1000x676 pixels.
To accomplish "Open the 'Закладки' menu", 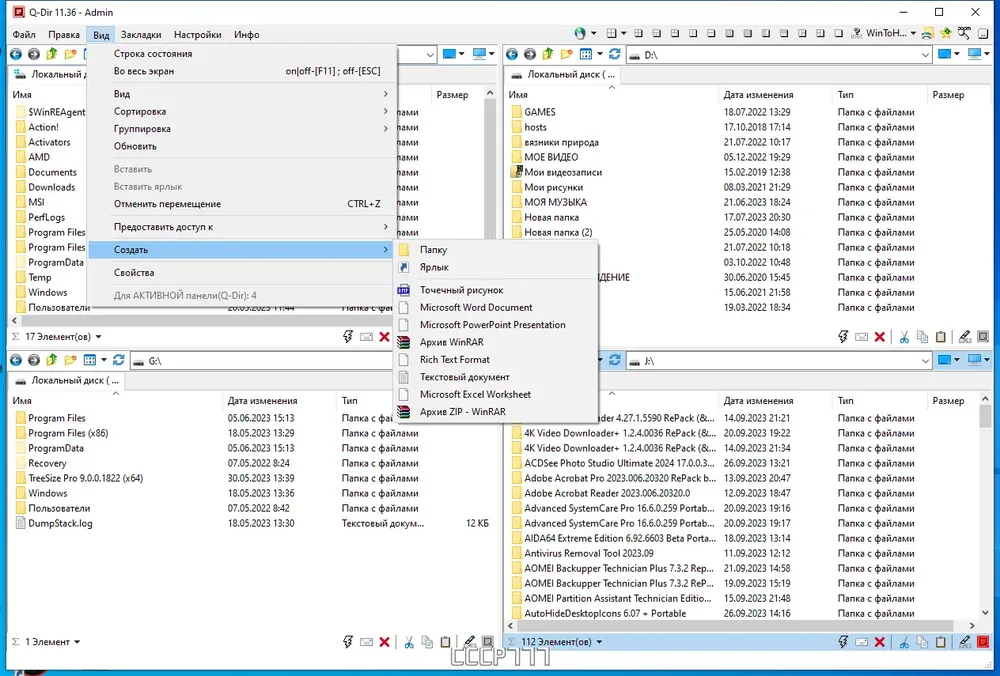I will coord(141,34).
